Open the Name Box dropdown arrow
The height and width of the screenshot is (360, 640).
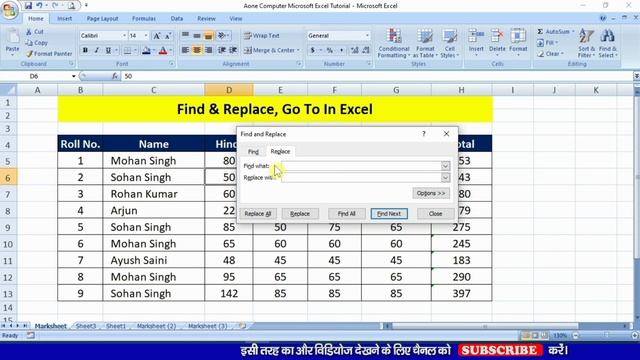pyautogui.click(x=73, y=76)
